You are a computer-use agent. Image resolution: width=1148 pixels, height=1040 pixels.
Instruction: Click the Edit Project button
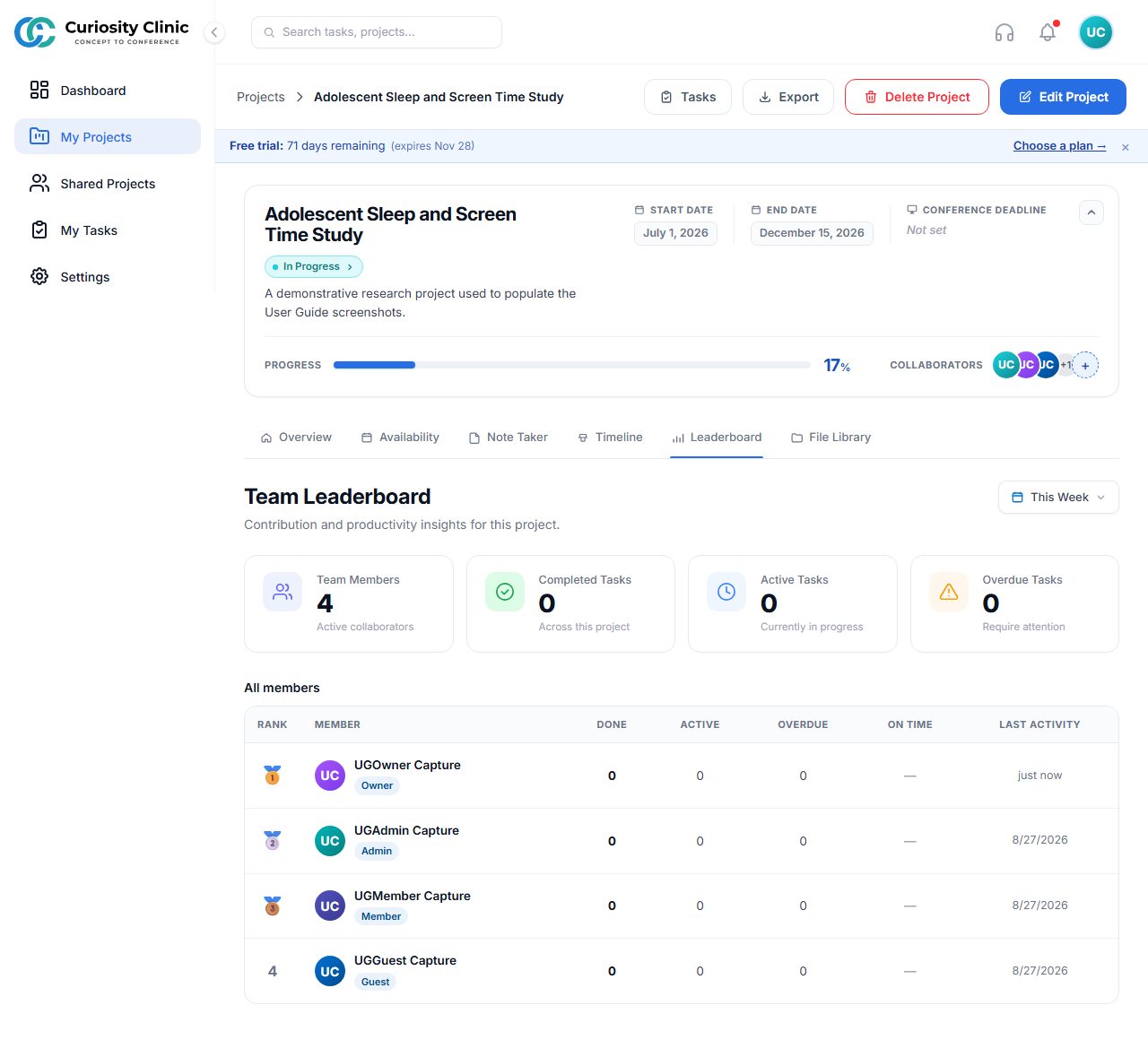coord(1063,97)
